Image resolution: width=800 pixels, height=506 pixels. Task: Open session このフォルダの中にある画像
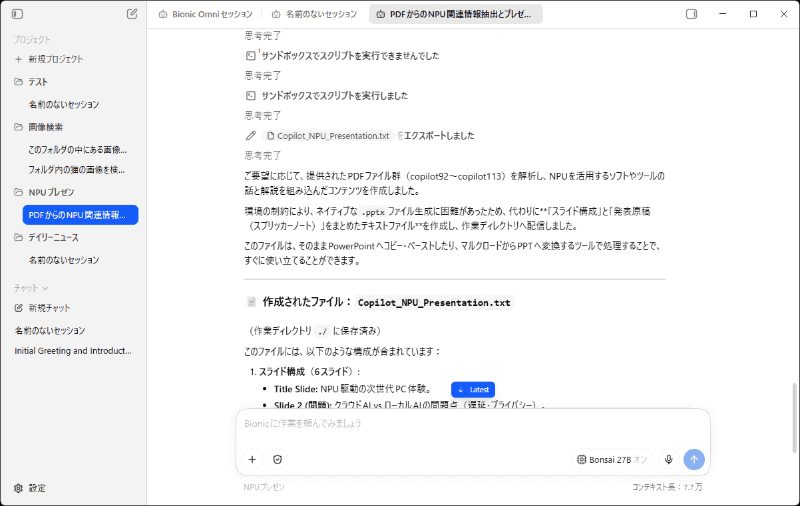(x=78, y=149)
